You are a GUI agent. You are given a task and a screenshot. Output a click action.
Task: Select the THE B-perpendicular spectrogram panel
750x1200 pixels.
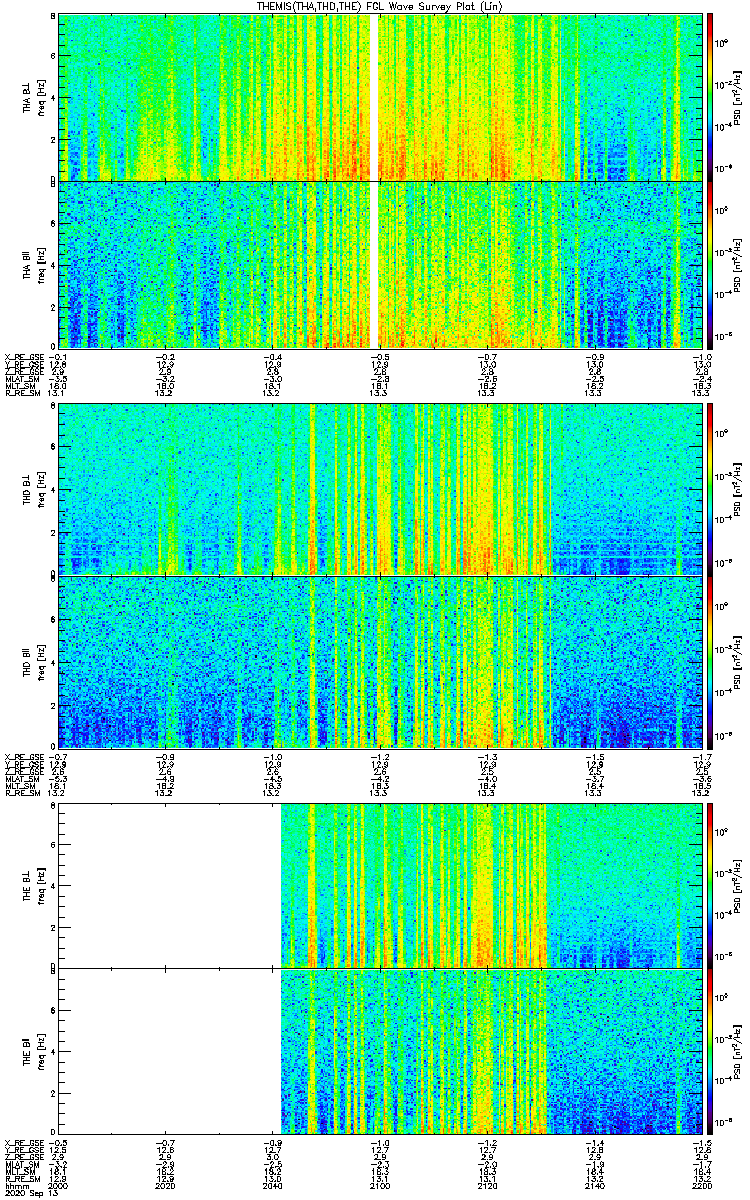380,886
